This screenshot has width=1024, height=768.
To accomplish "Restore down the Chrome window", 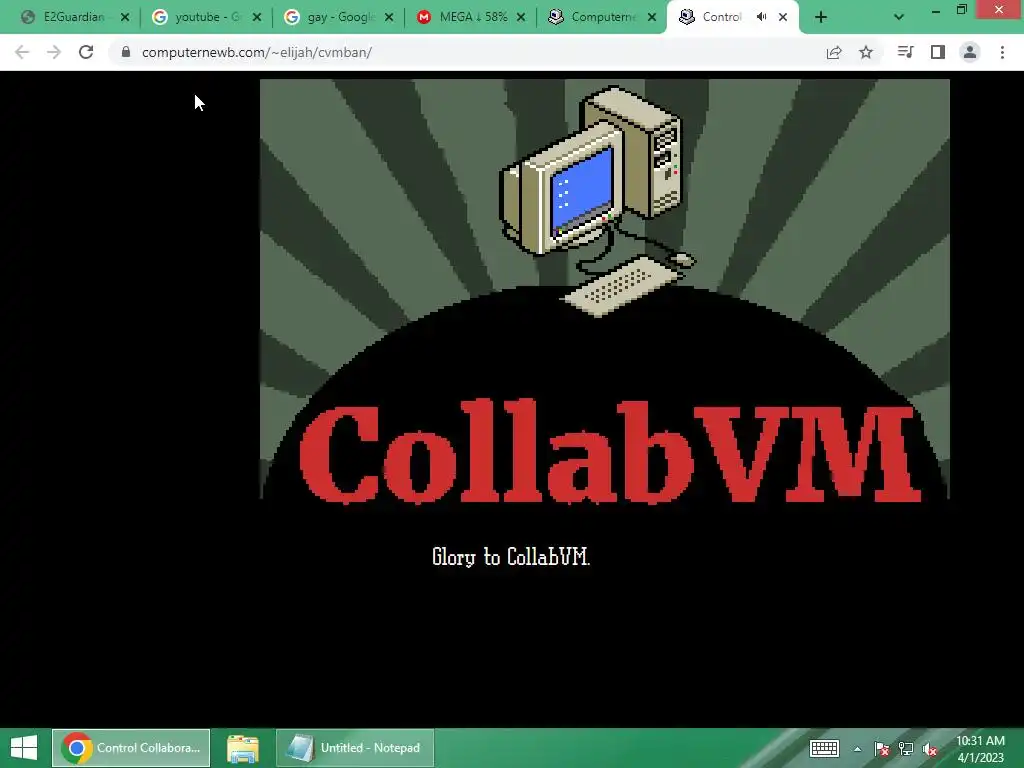I will click(x=962, y=10).
